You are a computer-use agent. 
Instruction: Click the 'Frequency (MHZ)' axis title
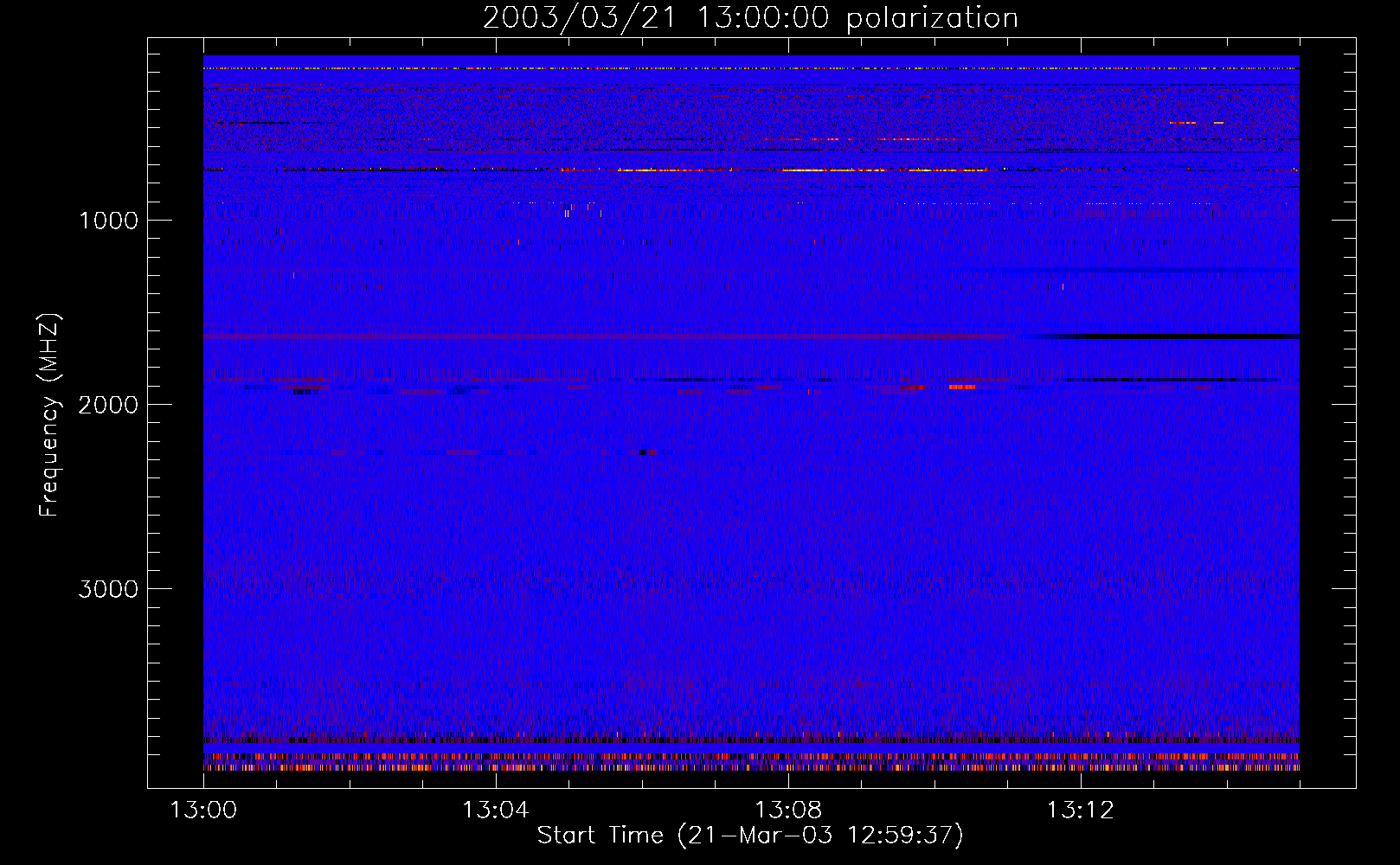(49, 415)
